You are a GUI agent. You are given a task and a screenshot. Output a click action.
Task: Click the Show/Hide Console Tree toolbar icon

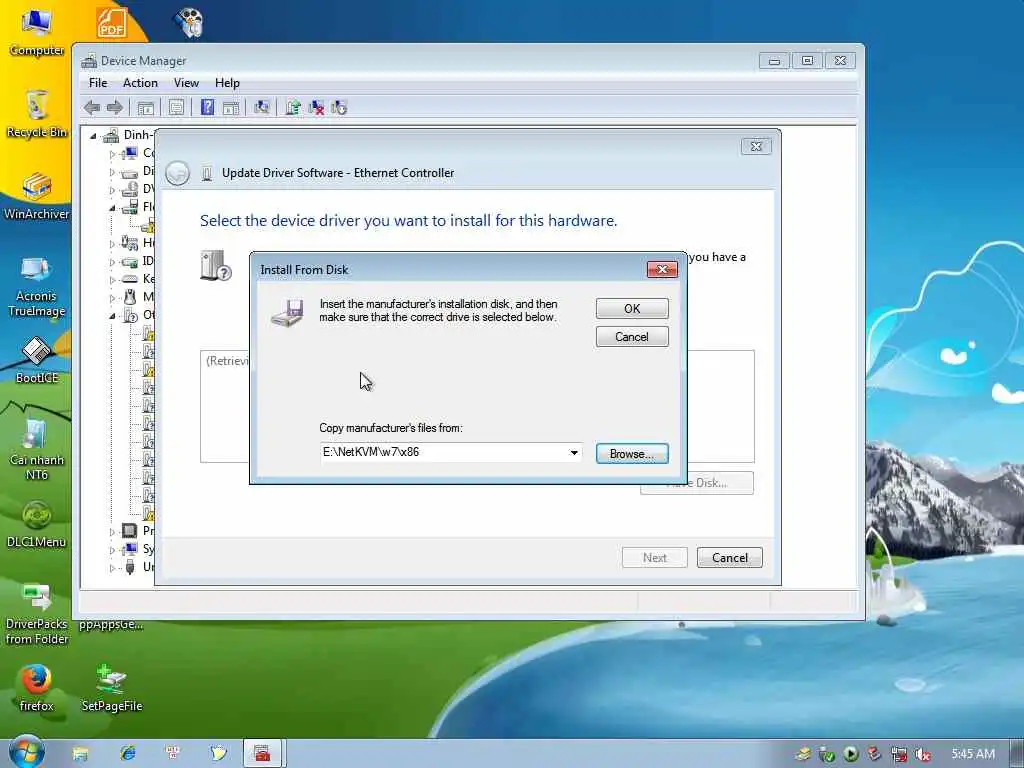pos(146,107)
